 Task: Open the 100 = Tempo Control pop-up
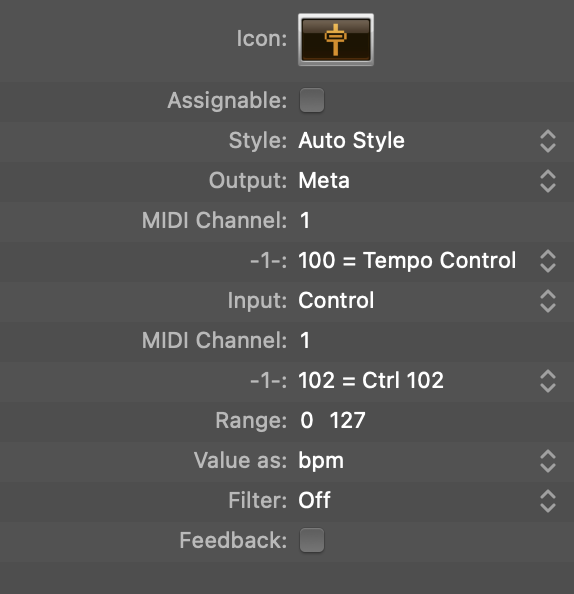[x=427, y=261]
